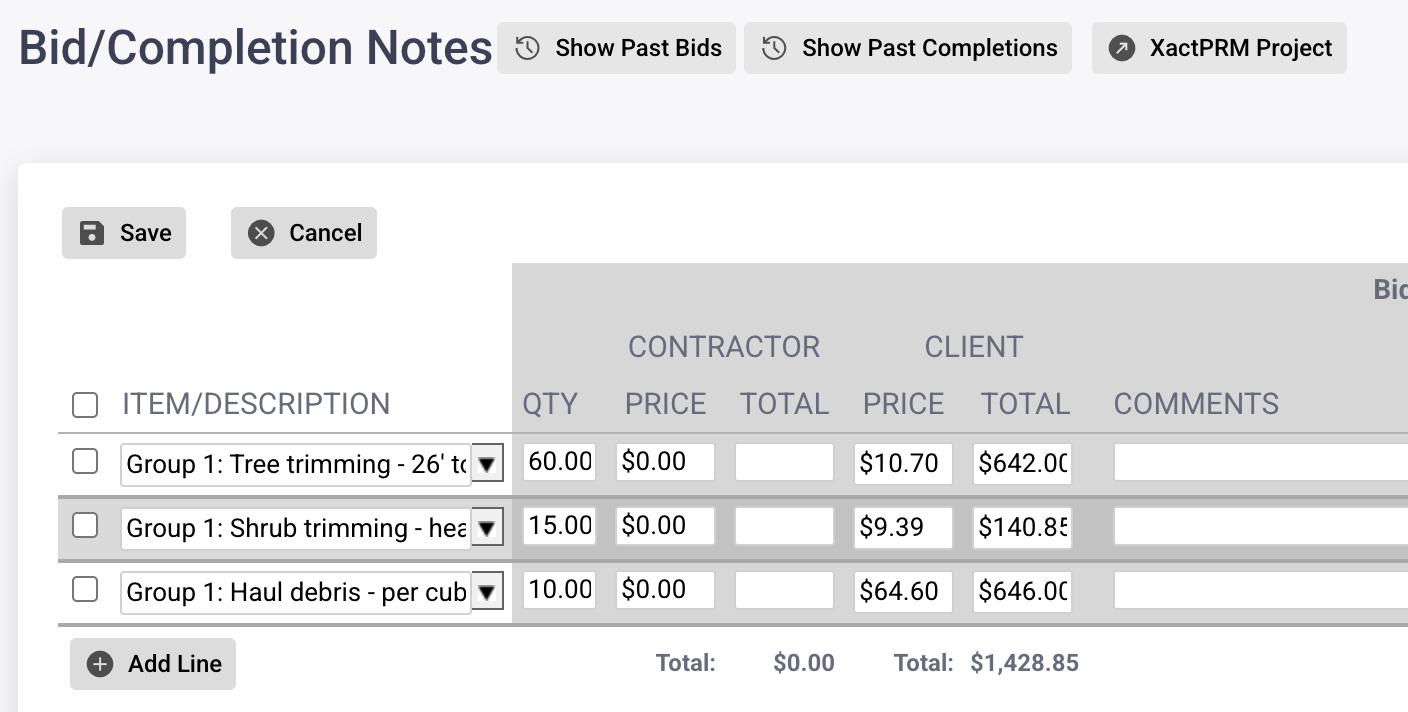Check the Tree trimming row checkbox

(85, 462)
